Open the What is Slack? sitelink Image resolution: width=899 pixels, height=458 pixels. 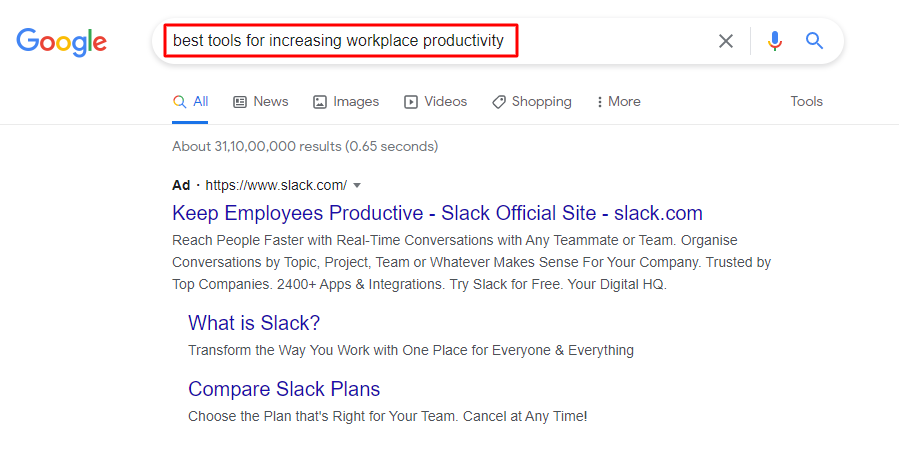[x=254, y=323]
